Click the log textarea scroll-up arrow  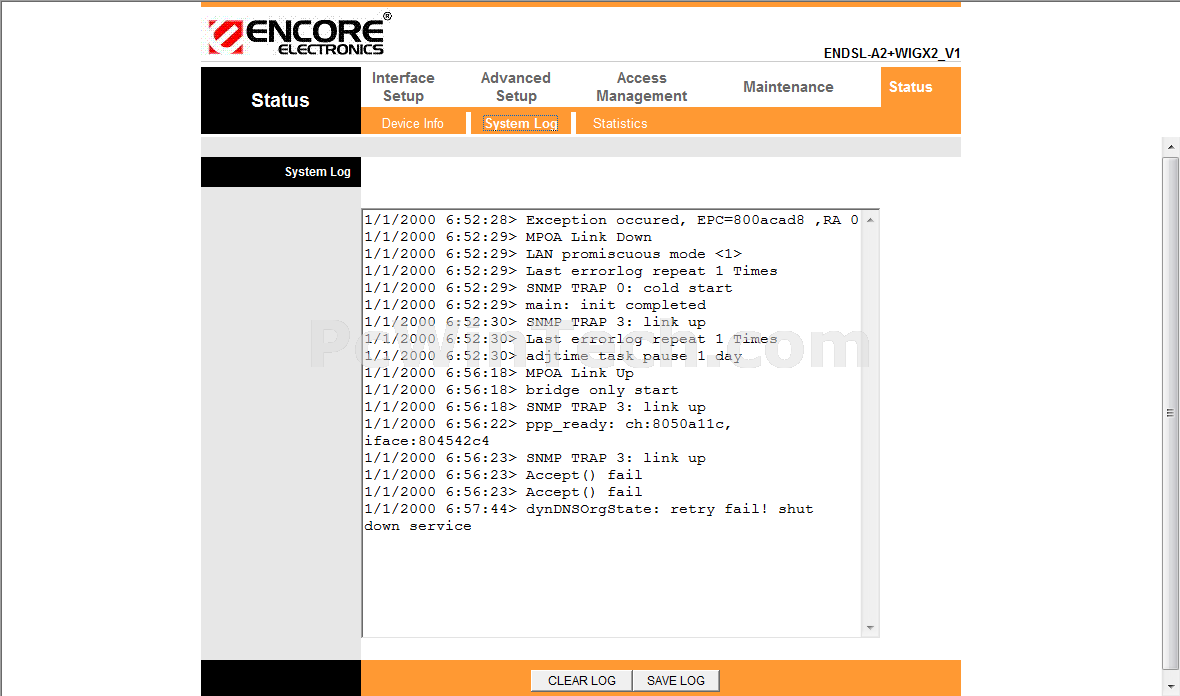coord(870,220)
